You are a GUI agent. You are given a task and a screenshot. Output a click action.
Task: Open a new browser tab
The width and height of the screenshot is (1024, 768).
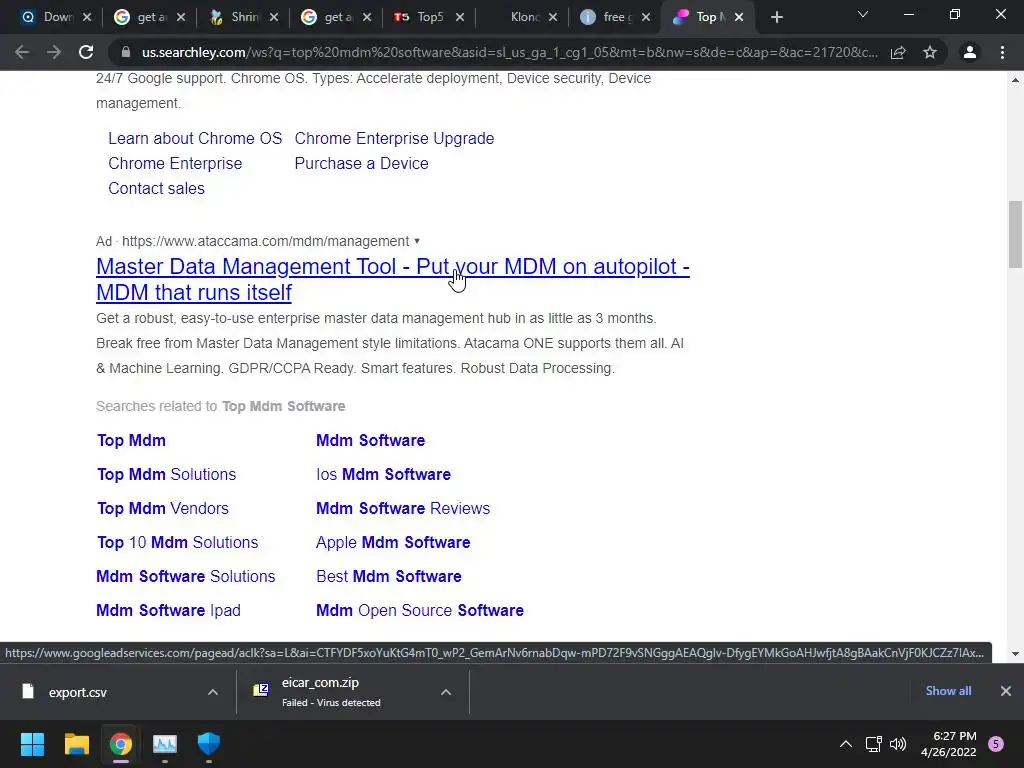tap(776, 18)
